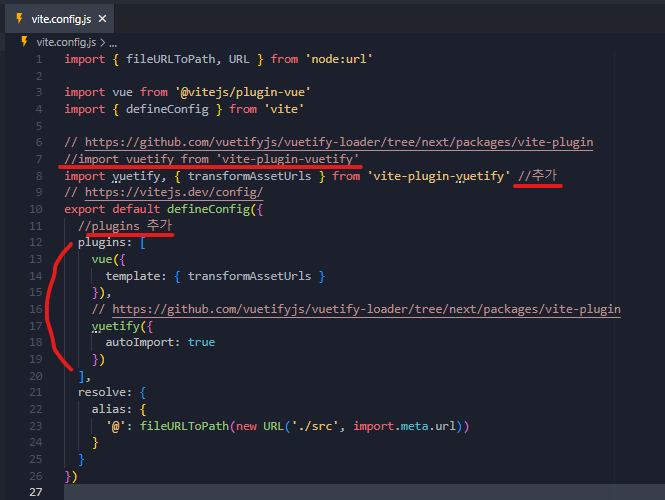
Task: Click the closing '})' on line 26
Action: [71, 476]
